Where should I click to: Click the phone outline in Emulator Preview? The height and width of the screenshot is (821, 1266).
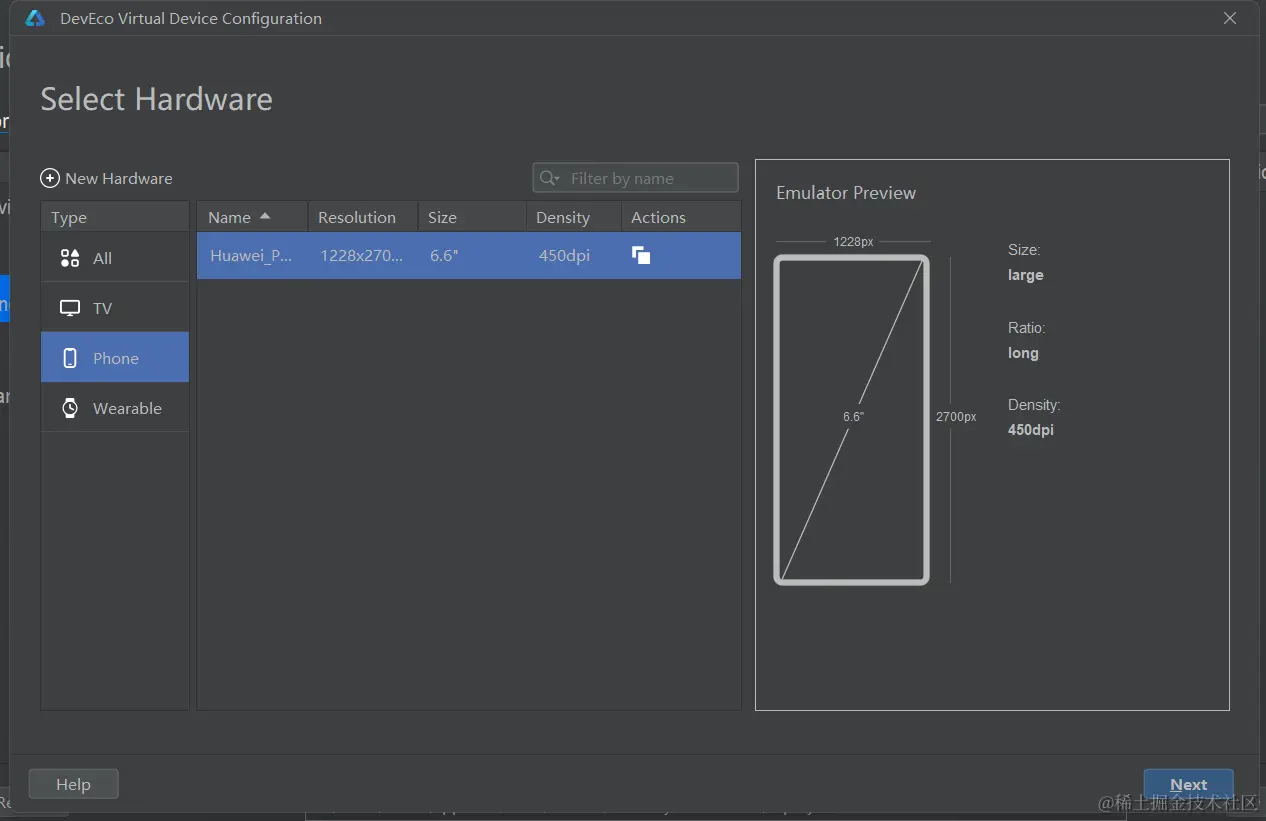point(852,420)
